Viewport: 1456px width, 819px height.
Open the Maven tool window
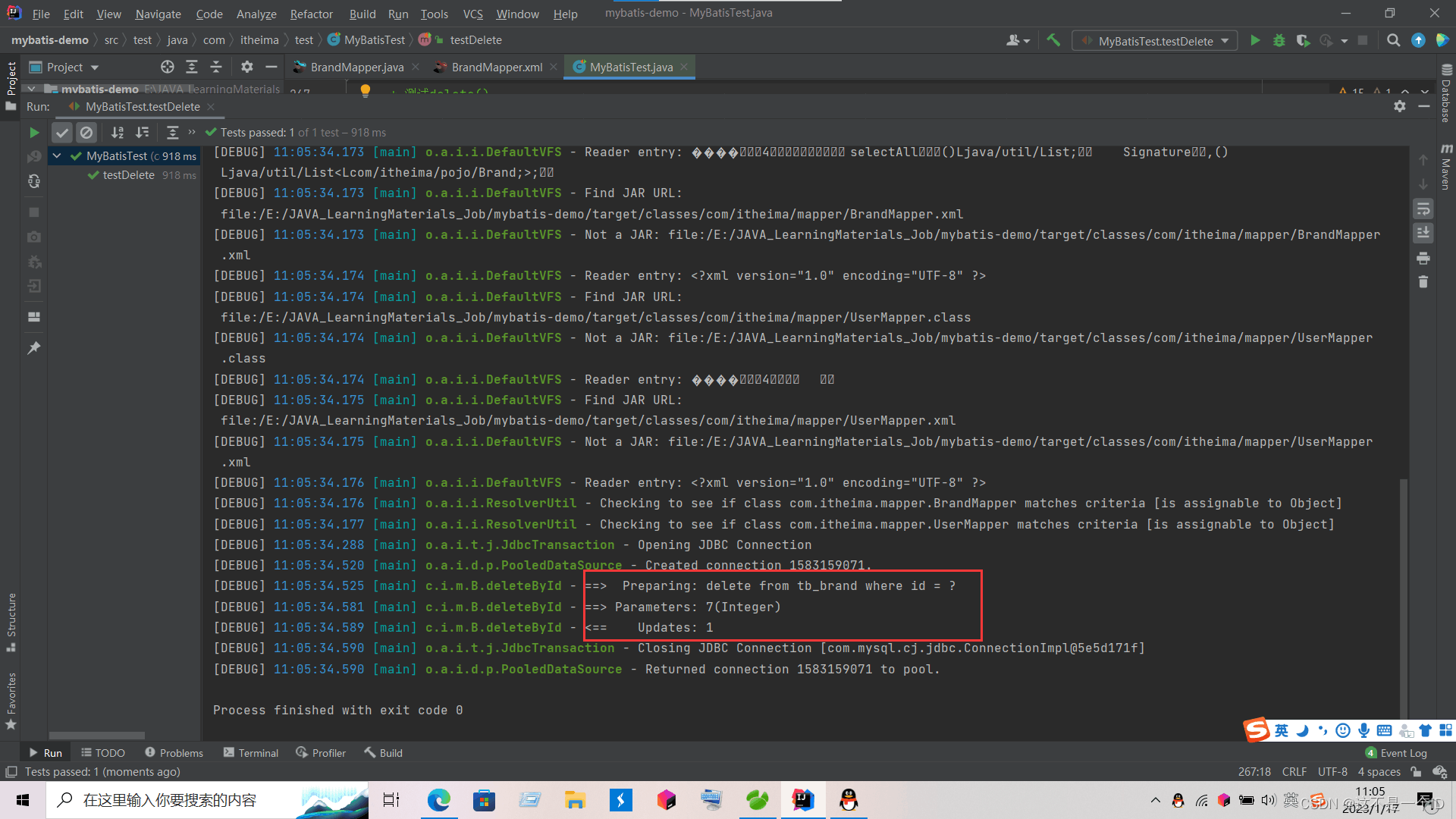pyautogui.click(x=1446, y=167)
